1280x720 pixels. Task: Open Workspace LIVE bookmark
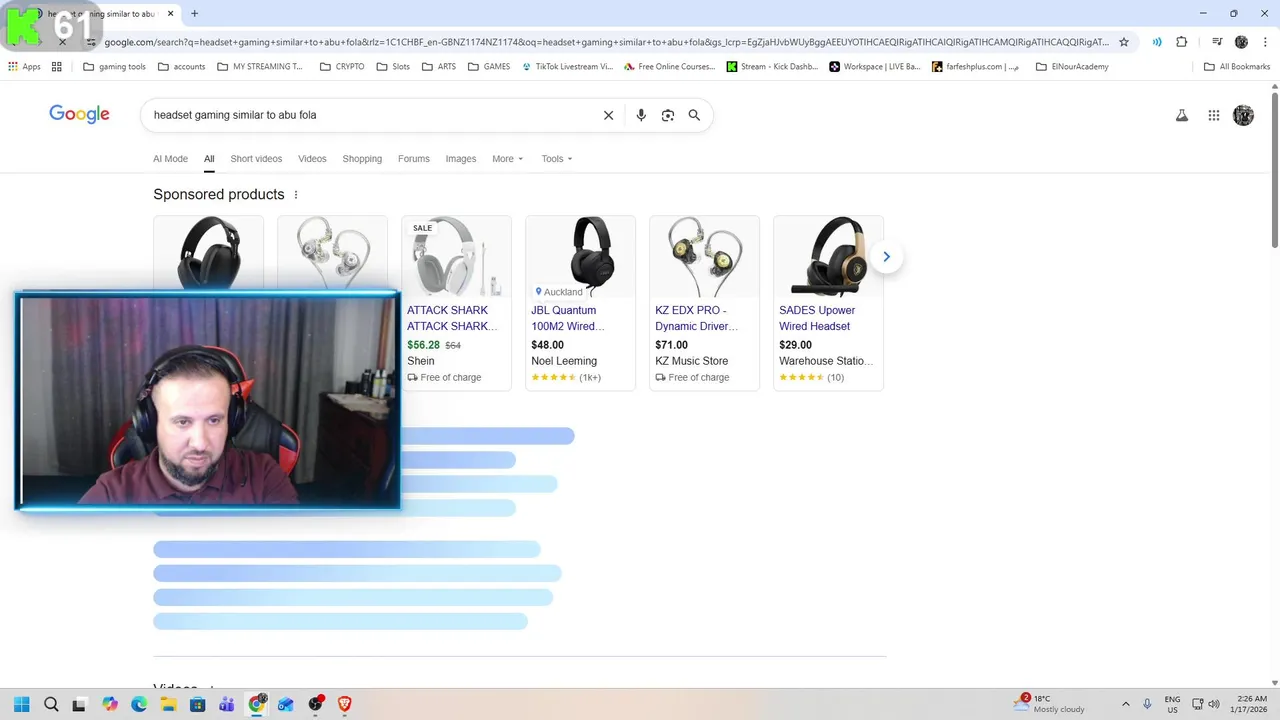point(874,67)
